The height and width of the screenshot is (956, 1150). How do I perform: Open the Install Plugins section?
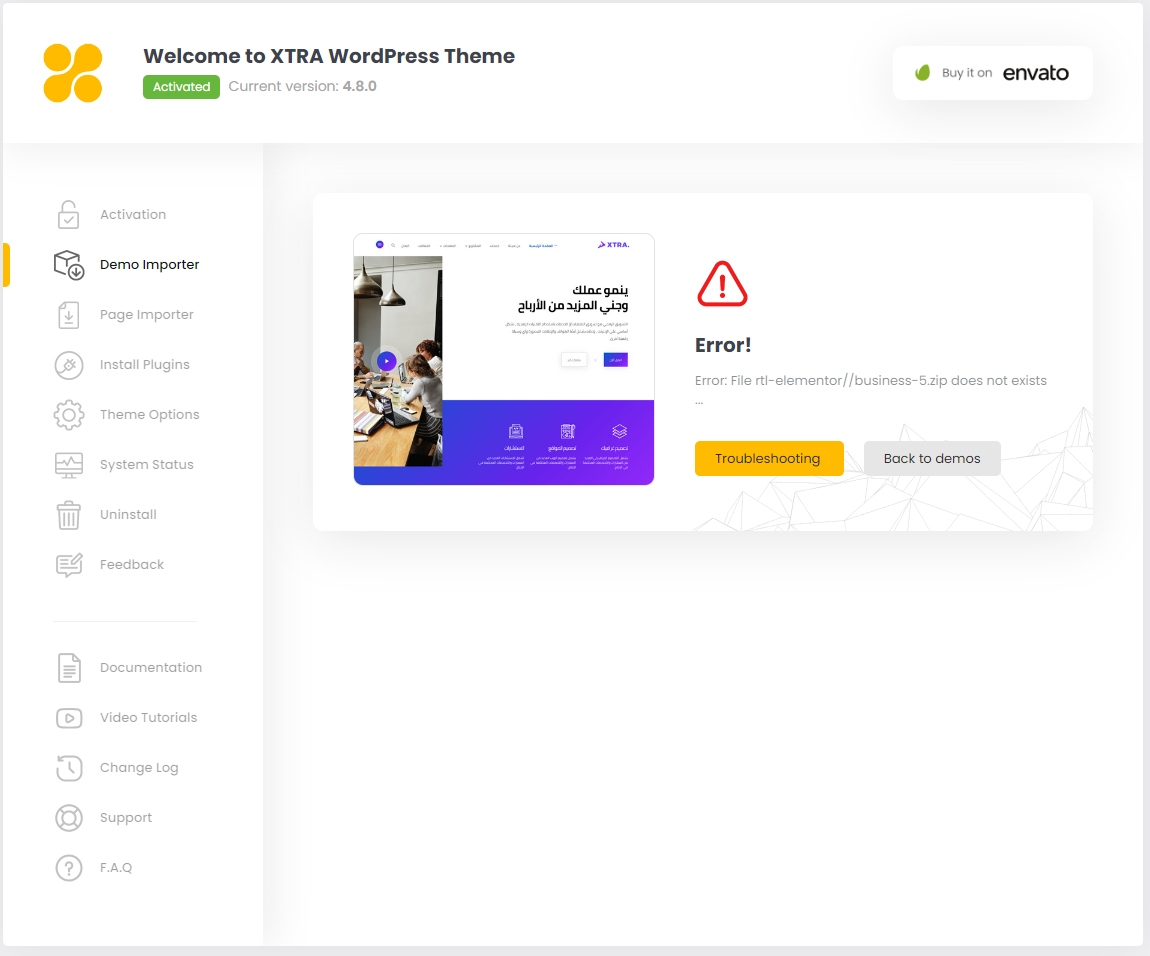(144, 365)
